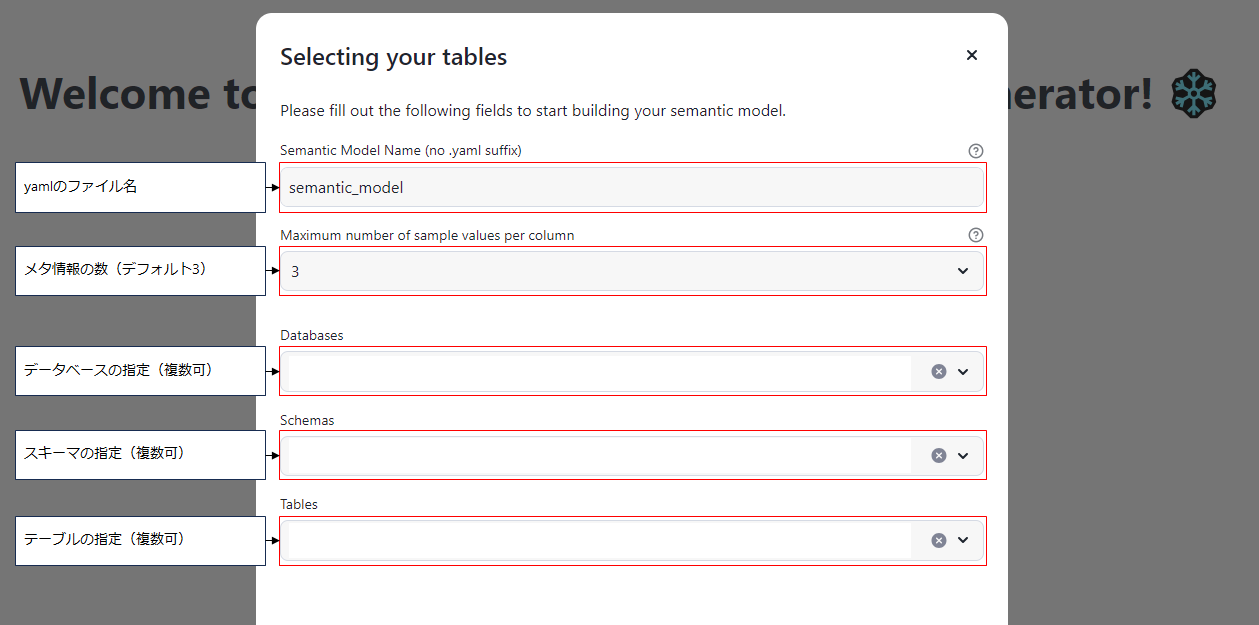Click the yamlのファイル名 annotation box
Image resolution: width=1259 pixels, height=625 pixels.
pos(140,187)
